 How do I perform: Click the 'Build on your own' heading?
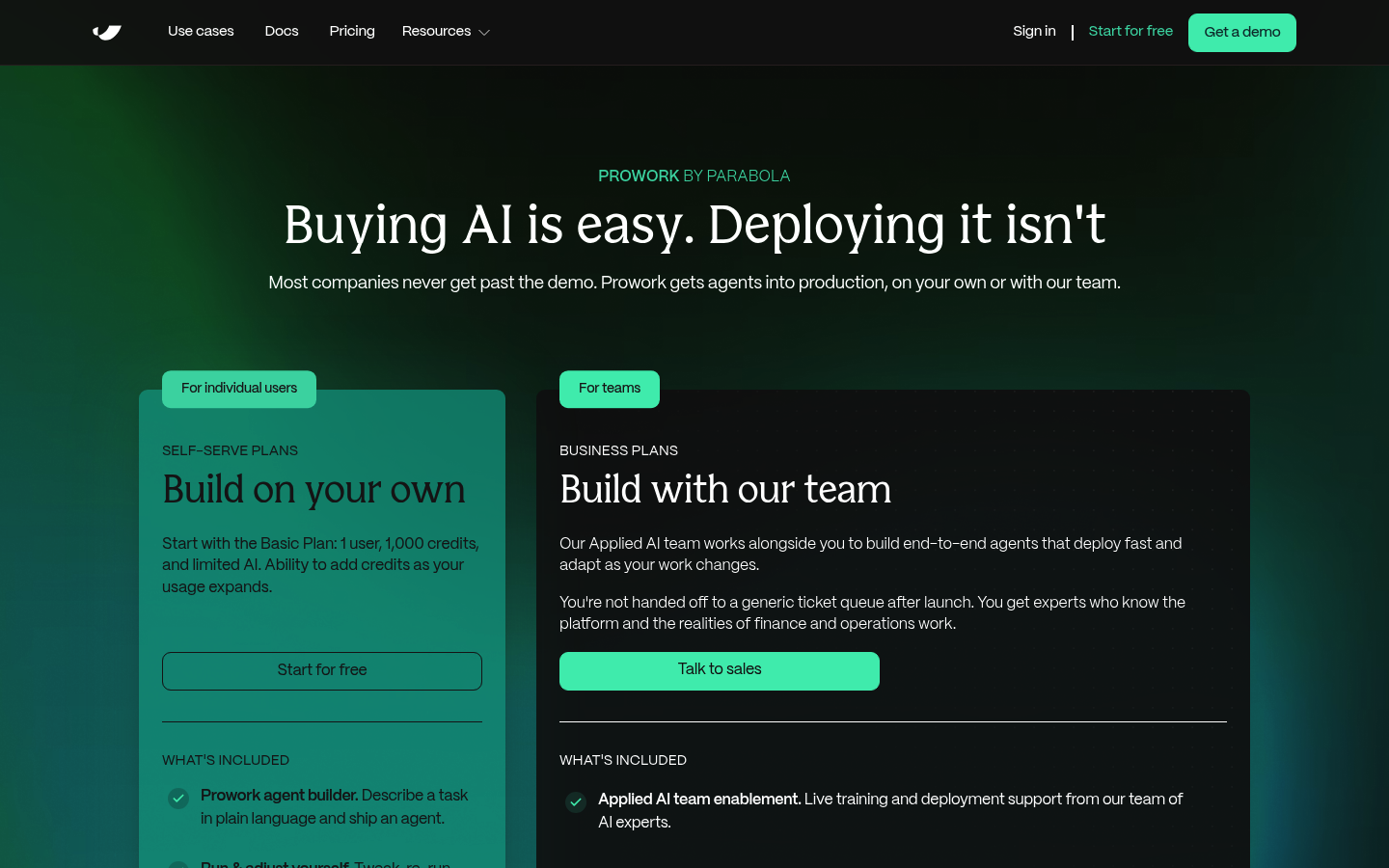(x=314, y=490)
